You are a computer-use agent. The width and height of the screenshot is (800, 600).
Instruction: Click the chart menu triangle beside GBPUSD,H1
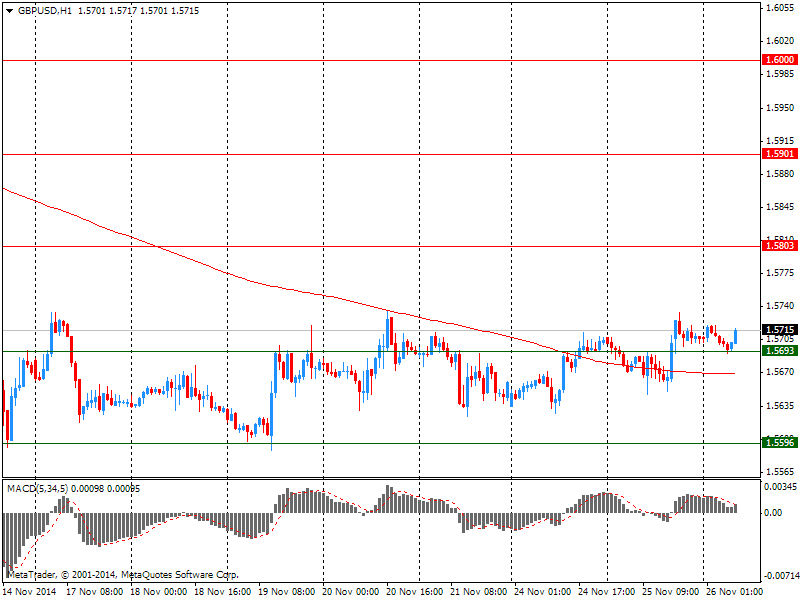tap(9, 11)
